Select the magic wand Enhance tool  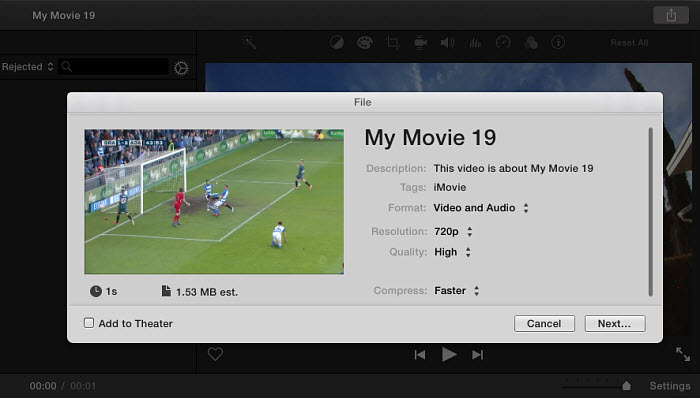[249, 42]
